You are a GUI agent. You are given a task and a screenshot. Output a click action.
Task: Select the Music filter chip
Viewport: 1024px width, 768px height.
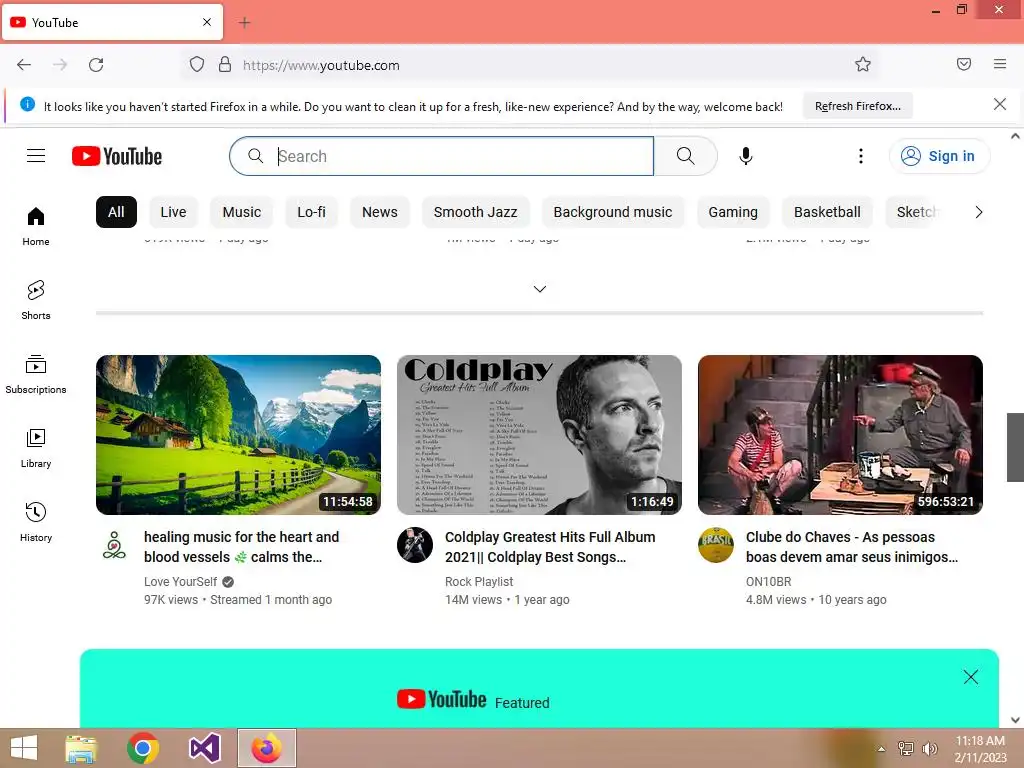242,212
